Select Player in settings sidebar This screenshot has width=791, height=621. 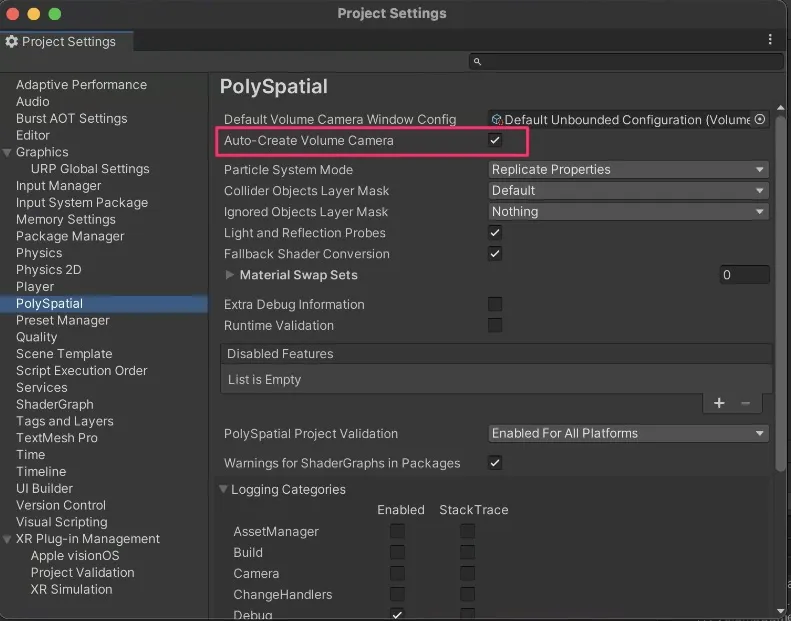[x=35, y=287]
